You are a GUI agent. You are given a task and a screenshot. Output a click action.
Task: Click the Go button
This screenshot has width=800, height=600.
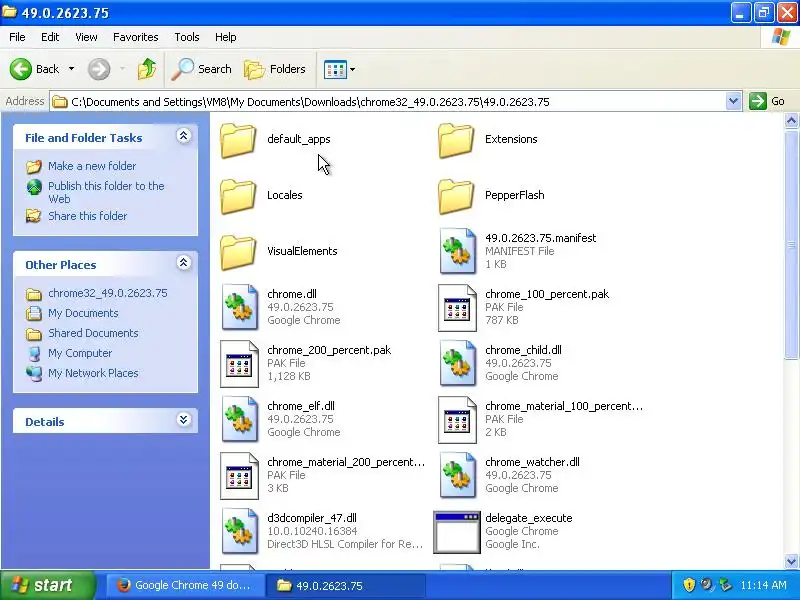click(x=768, y=101)
